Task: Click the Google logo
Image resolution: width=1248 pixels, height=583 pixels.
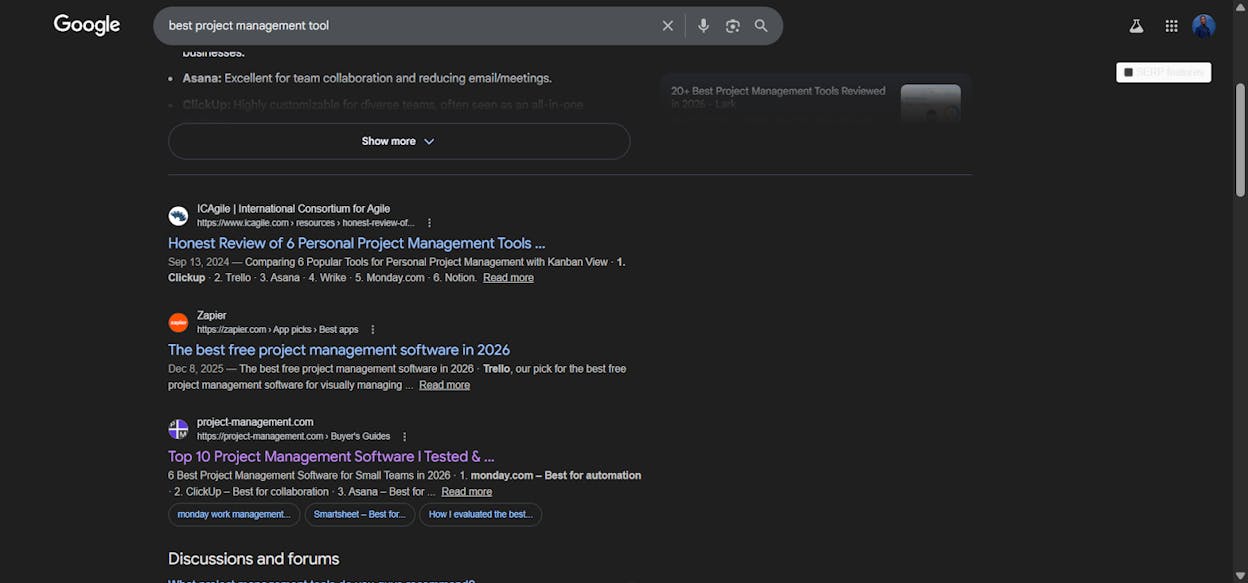Action: pyautogui.click(x=87, y=25)
